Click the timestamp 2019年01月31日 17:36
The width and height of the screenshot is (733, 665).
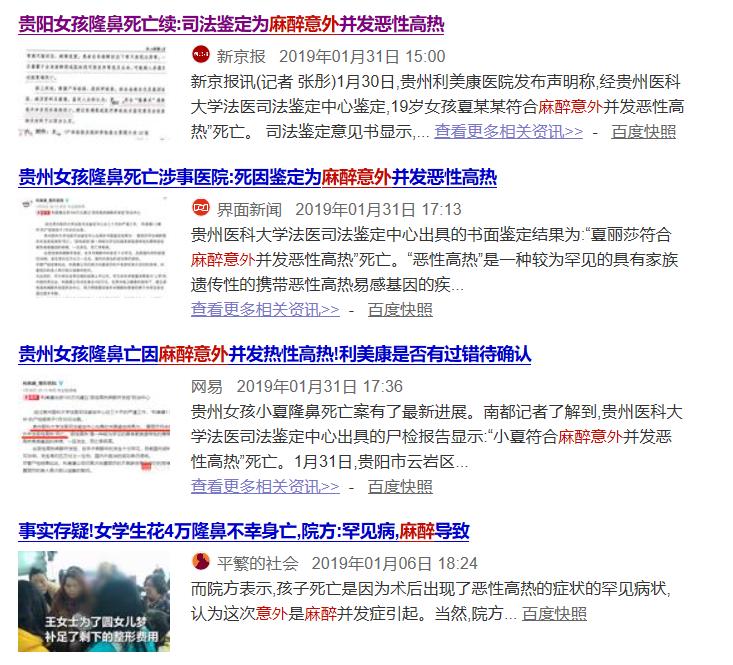click(x=320, y=387)
